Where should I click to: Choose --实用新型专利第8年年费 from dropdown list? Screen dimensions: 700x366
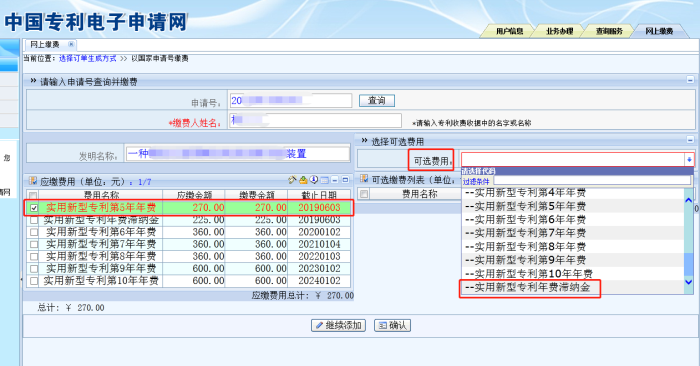tap(573, 246)
